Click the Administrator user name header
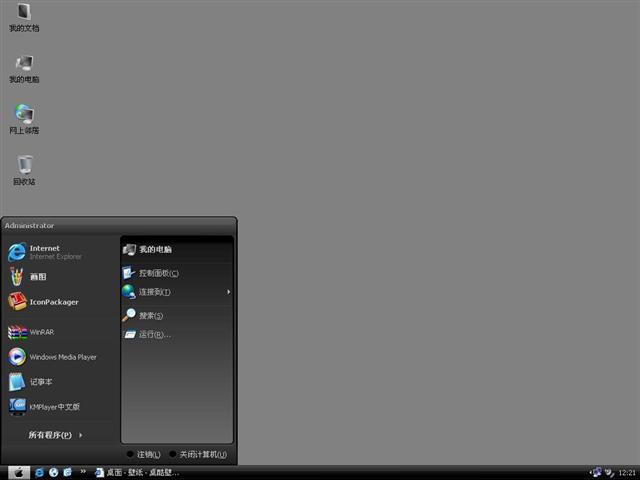Screen dimensions: 640x480 (29, 226)
